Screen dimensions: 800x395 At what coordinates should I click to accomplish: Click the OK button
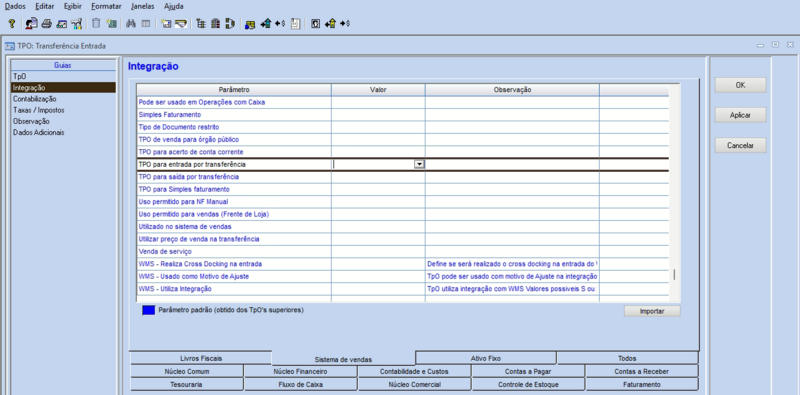740,85
